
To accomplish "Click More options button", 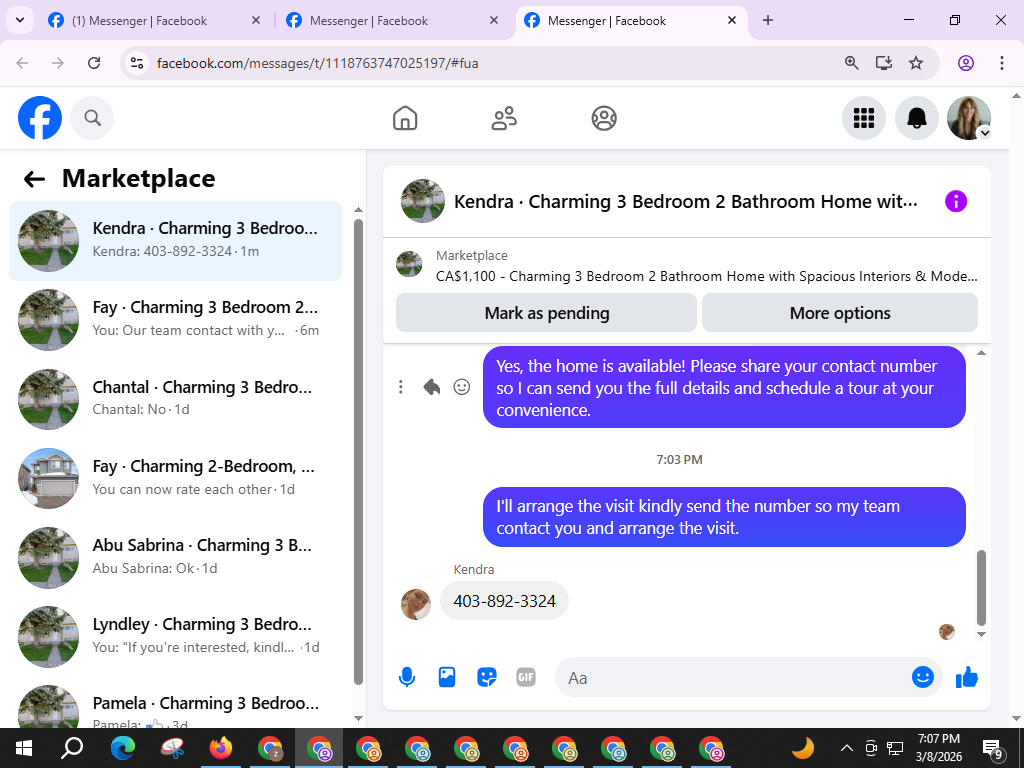I will tap(840, 313).
